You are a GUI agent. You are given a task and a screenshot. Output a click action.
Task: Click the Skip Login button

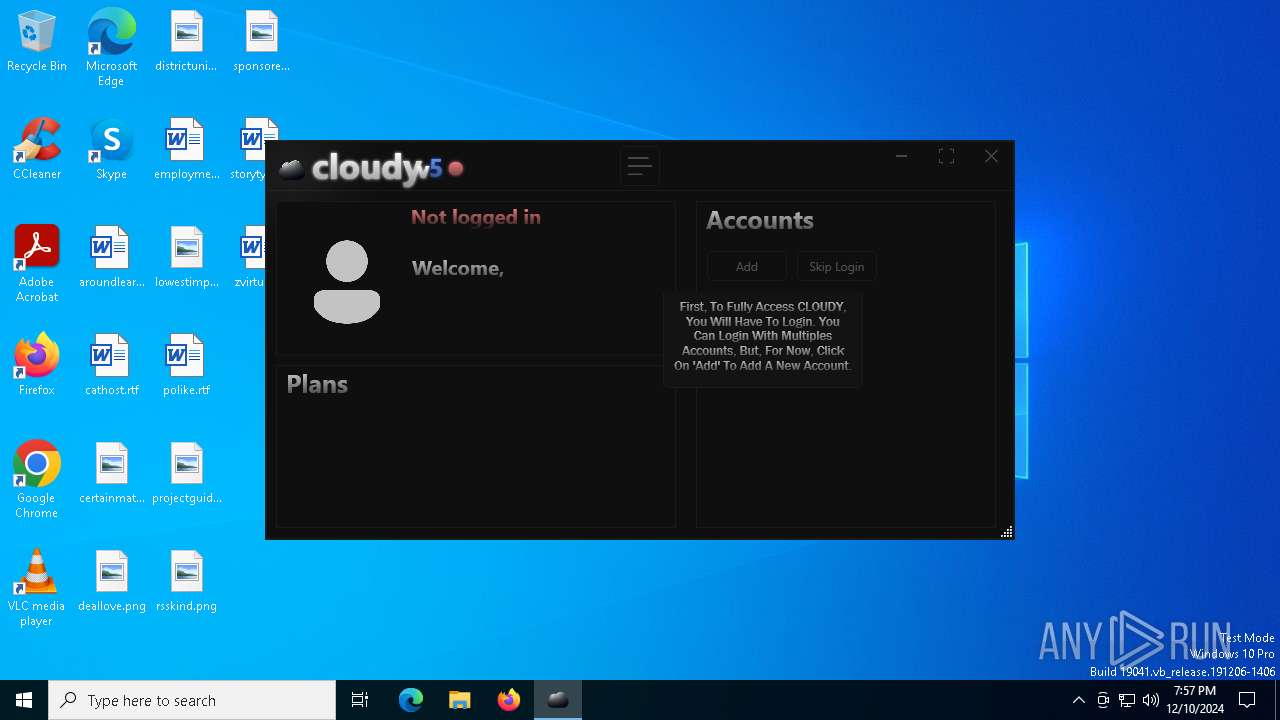coord(836,267)
